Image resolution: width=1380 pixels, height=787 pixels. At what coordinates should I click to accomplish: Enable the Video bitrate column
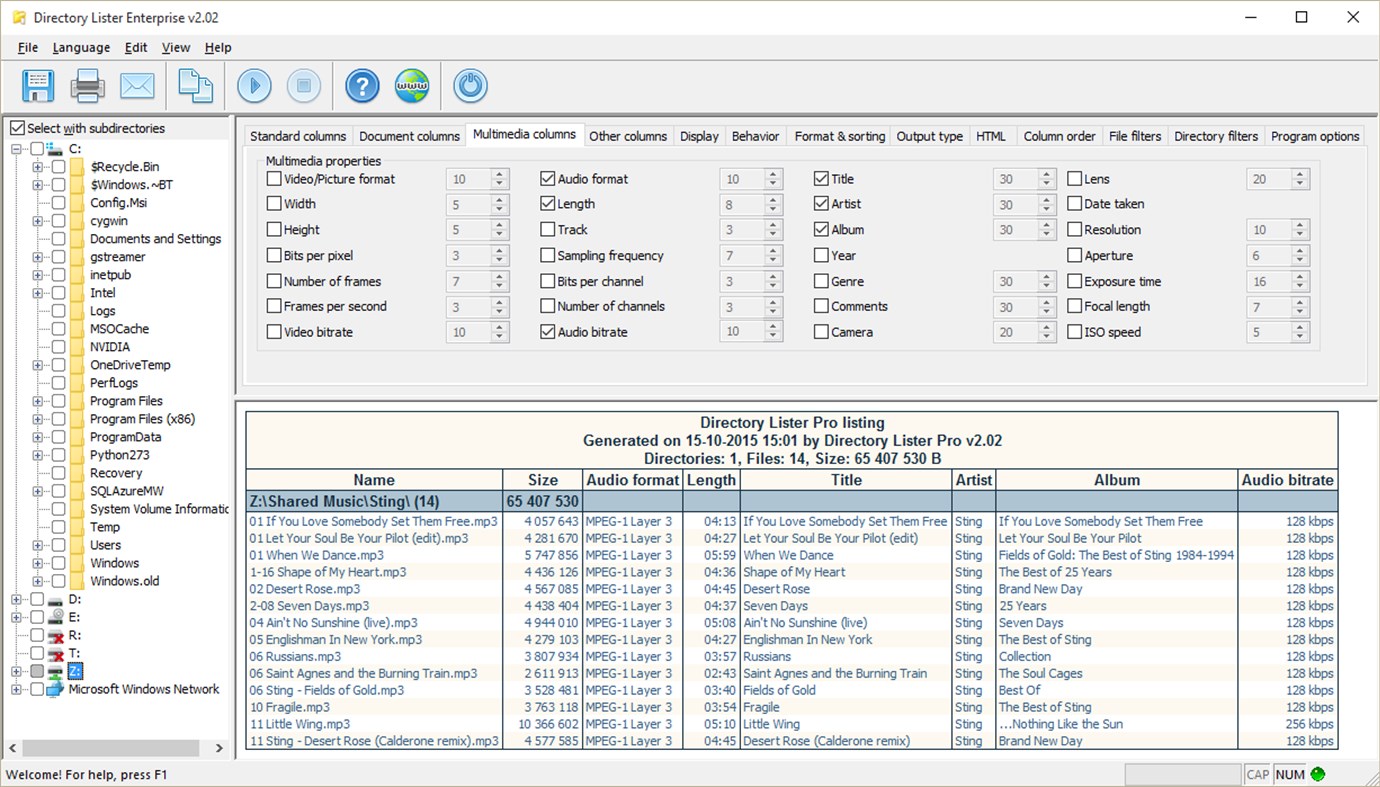pos(275,331)
